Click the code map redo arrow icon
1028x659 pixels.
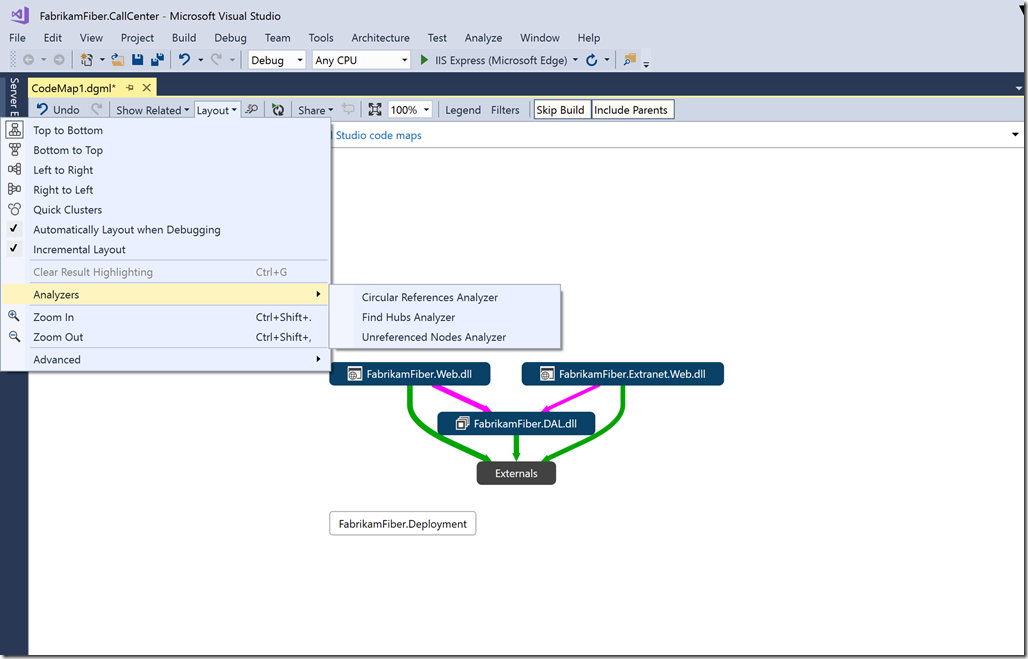(x=96, y=109)
